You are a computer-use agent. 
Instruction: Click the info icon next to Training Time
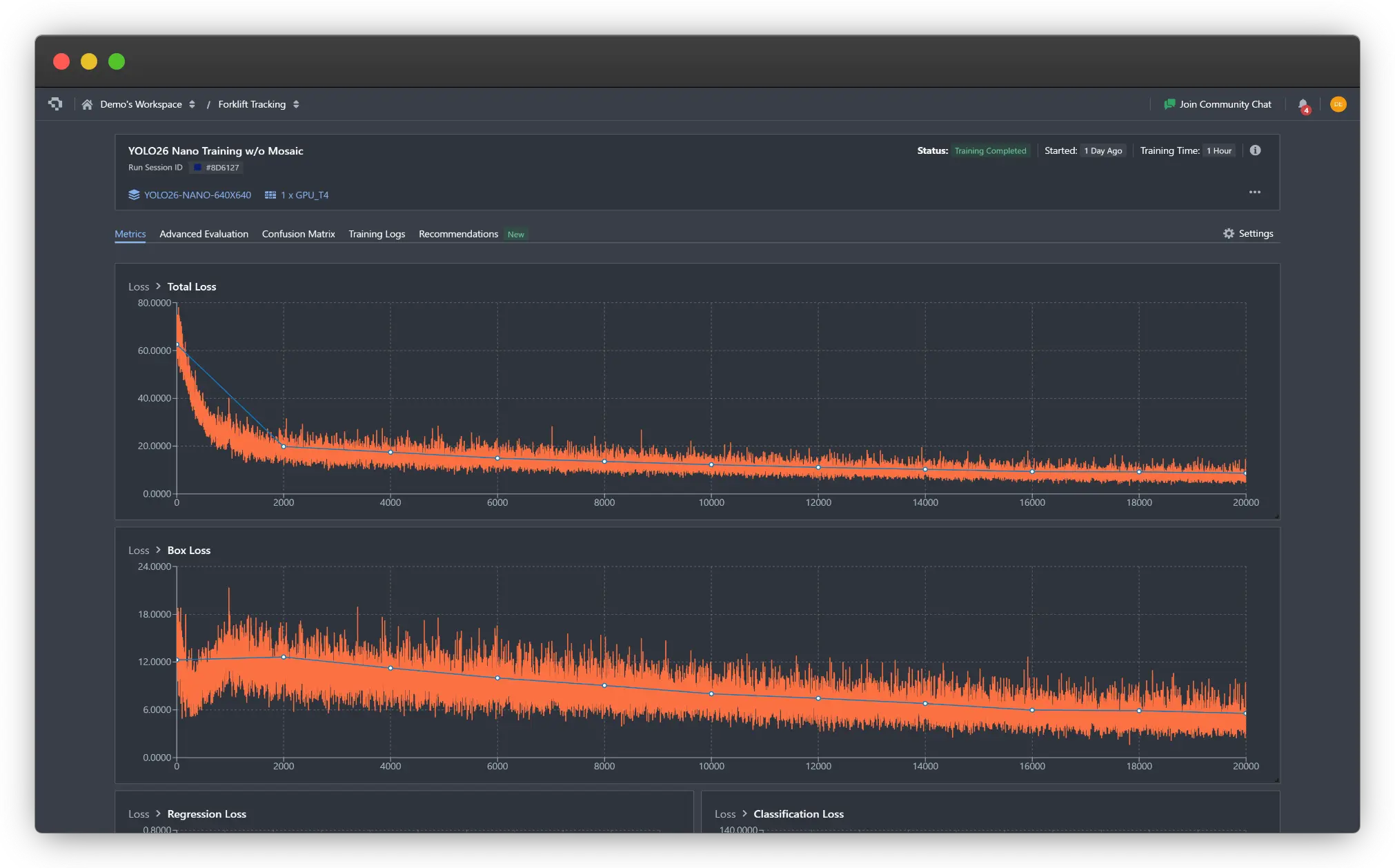[x=1255, y=150]
